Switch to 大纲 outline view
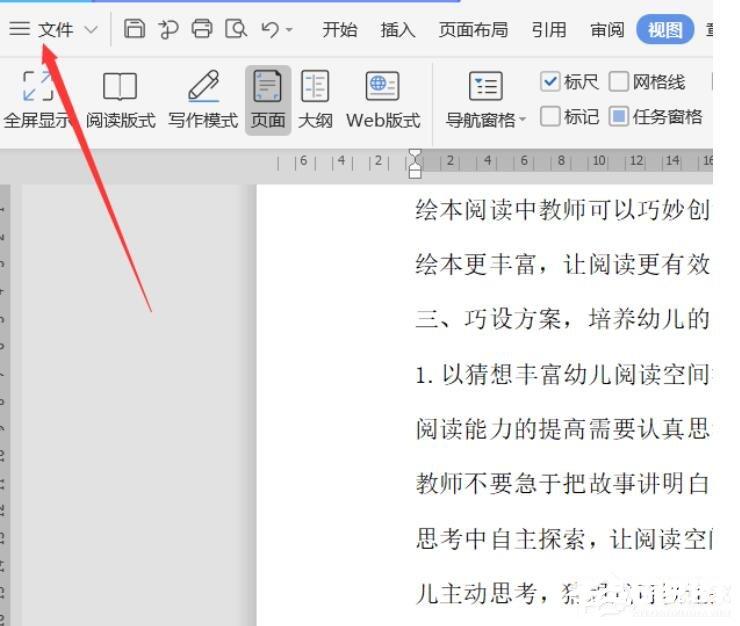Screen dimensions: 740x626 click(x=315, y=100)
